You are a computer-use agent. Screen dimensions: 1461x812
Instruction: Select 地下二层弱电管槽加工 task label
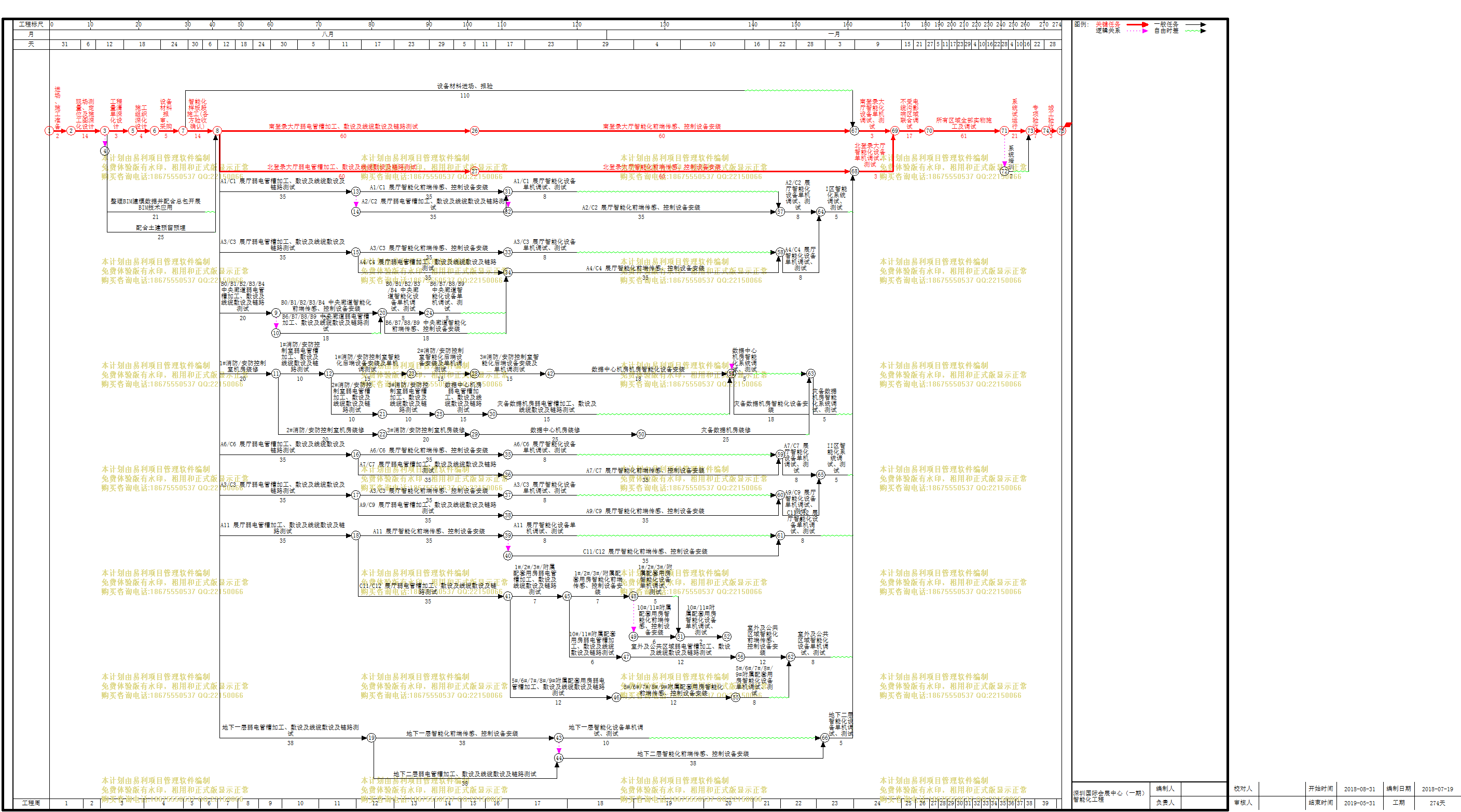point(464,775)
